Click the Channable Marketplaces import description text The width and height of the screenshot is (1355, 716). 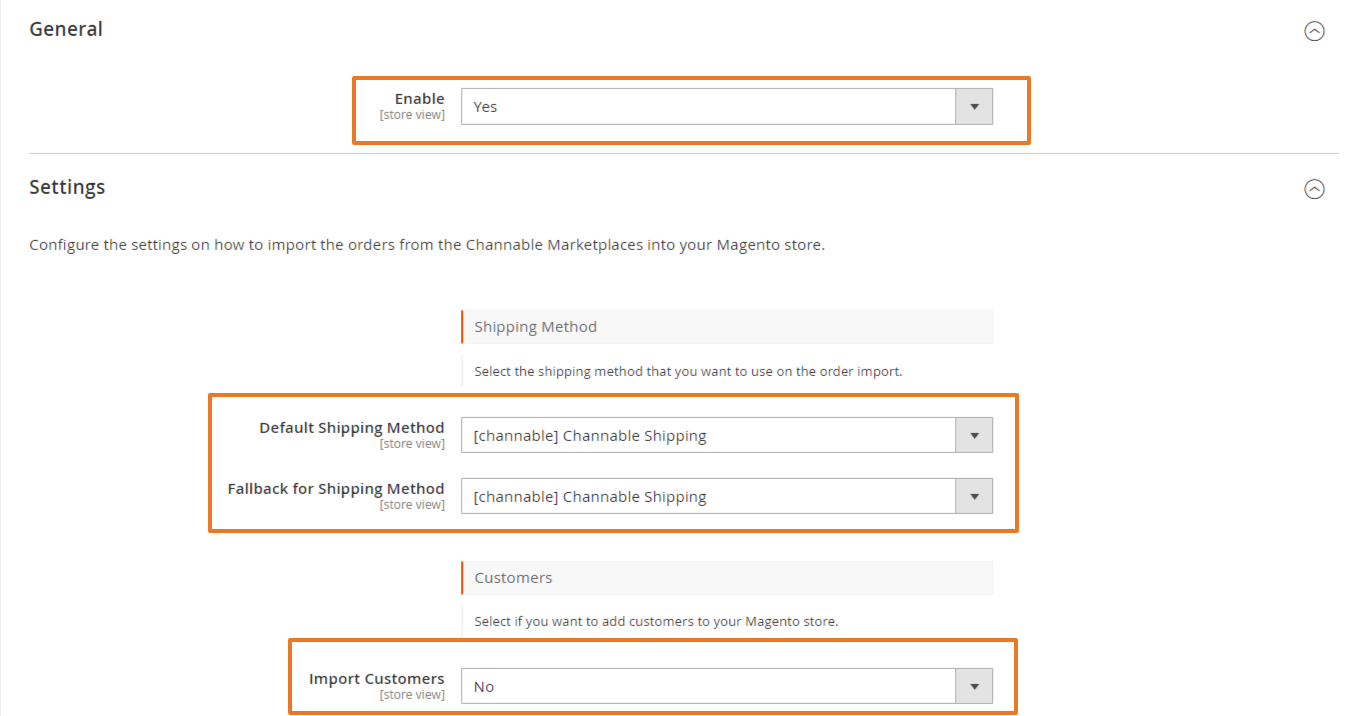[427, 245]
